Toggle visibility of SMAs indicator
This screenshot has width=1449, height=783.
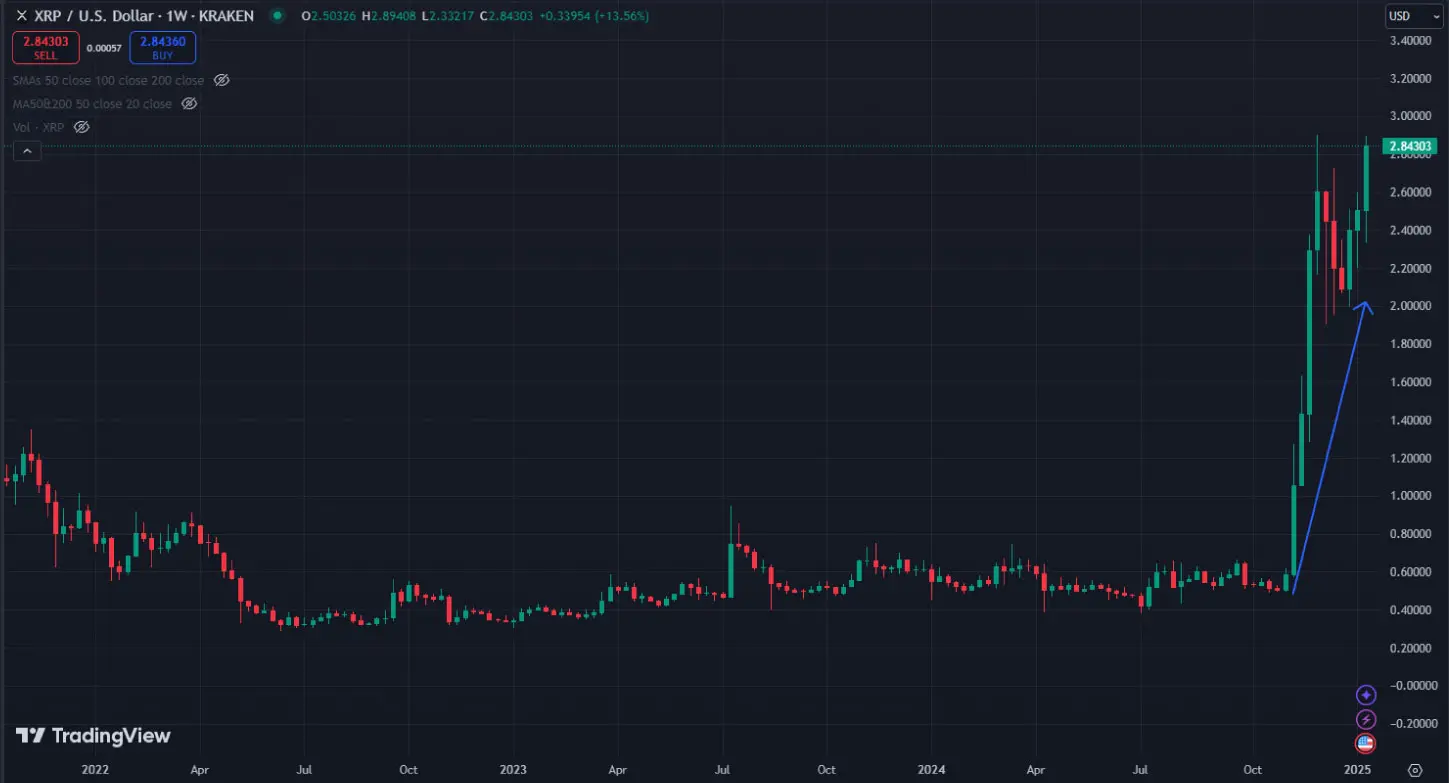tap(222, 80)
